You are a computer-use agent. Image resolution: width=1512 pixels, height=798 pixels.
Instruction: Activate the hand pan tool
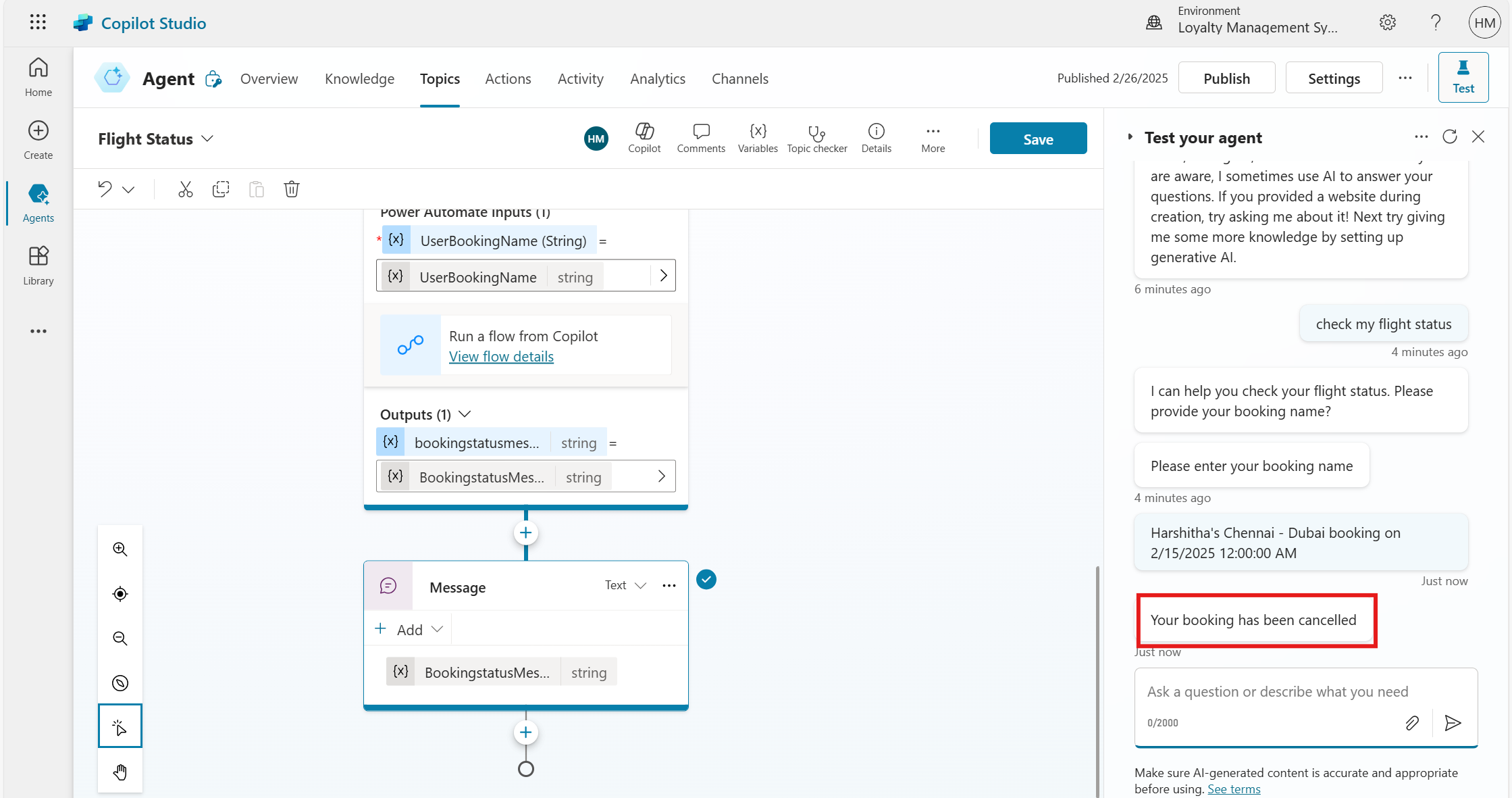pyautogui.click(x=120, y=772)
